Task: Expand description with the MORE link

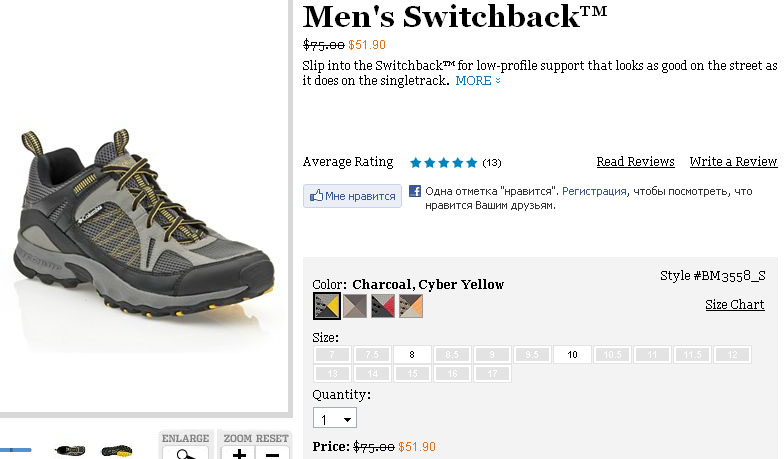Action: (478, 81)
